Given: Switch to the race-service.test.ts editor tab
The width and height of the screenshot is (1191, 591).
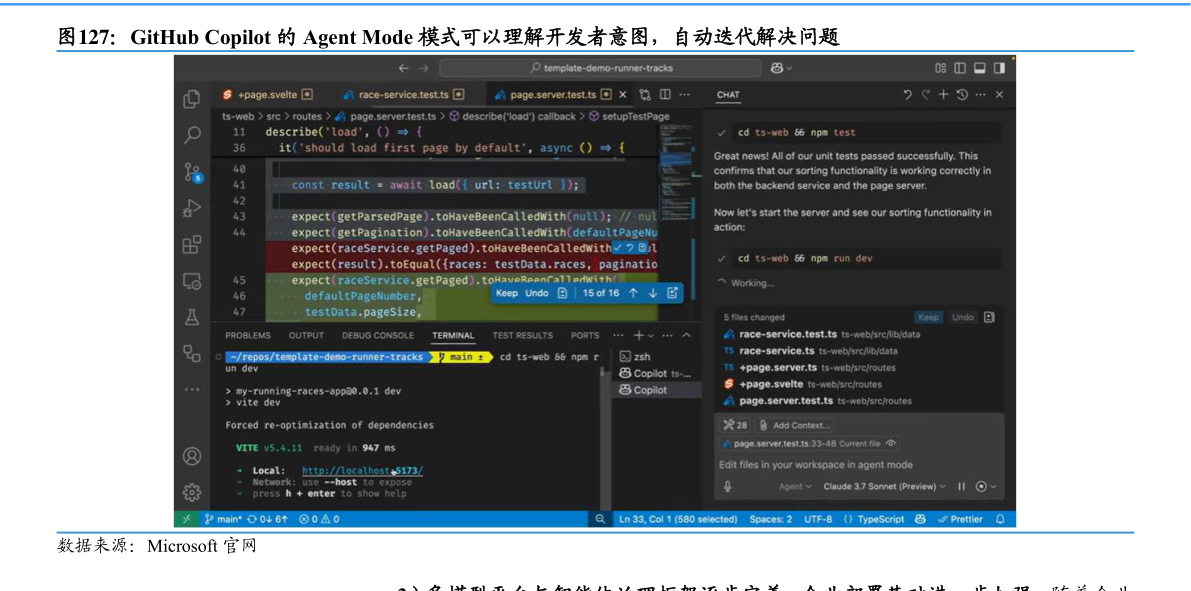Looking at the screenshot, I should [403, 95].
